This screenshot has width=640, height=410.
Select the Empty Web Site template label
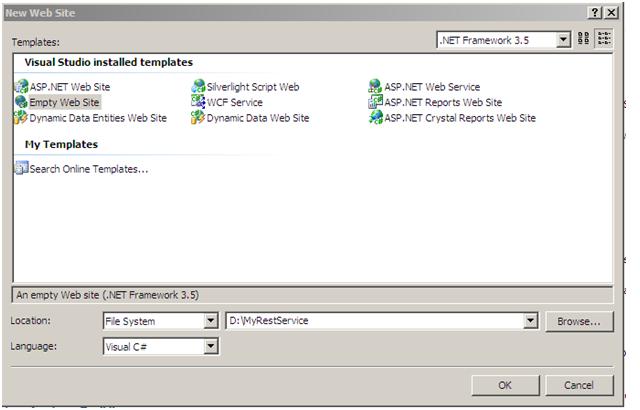(64, 102)
